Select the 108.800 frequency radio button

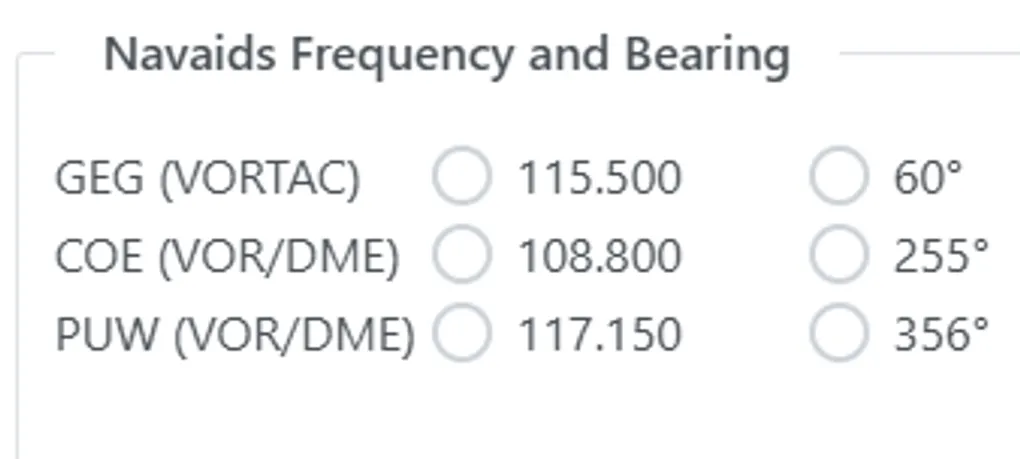tap(462, 257)
